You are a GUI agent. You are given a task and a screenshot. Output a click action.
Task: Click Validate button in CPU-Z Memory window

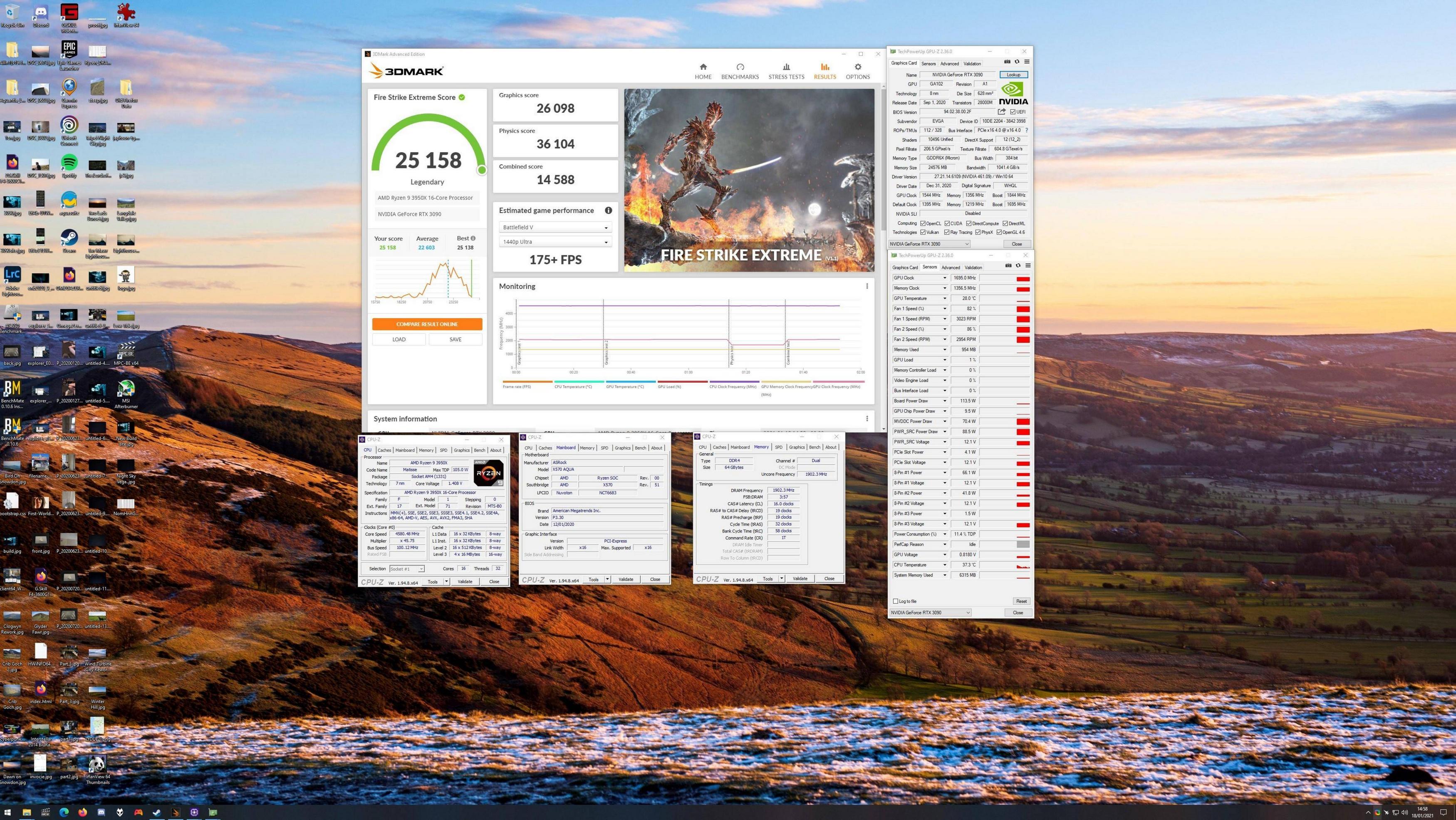(800, 578)
